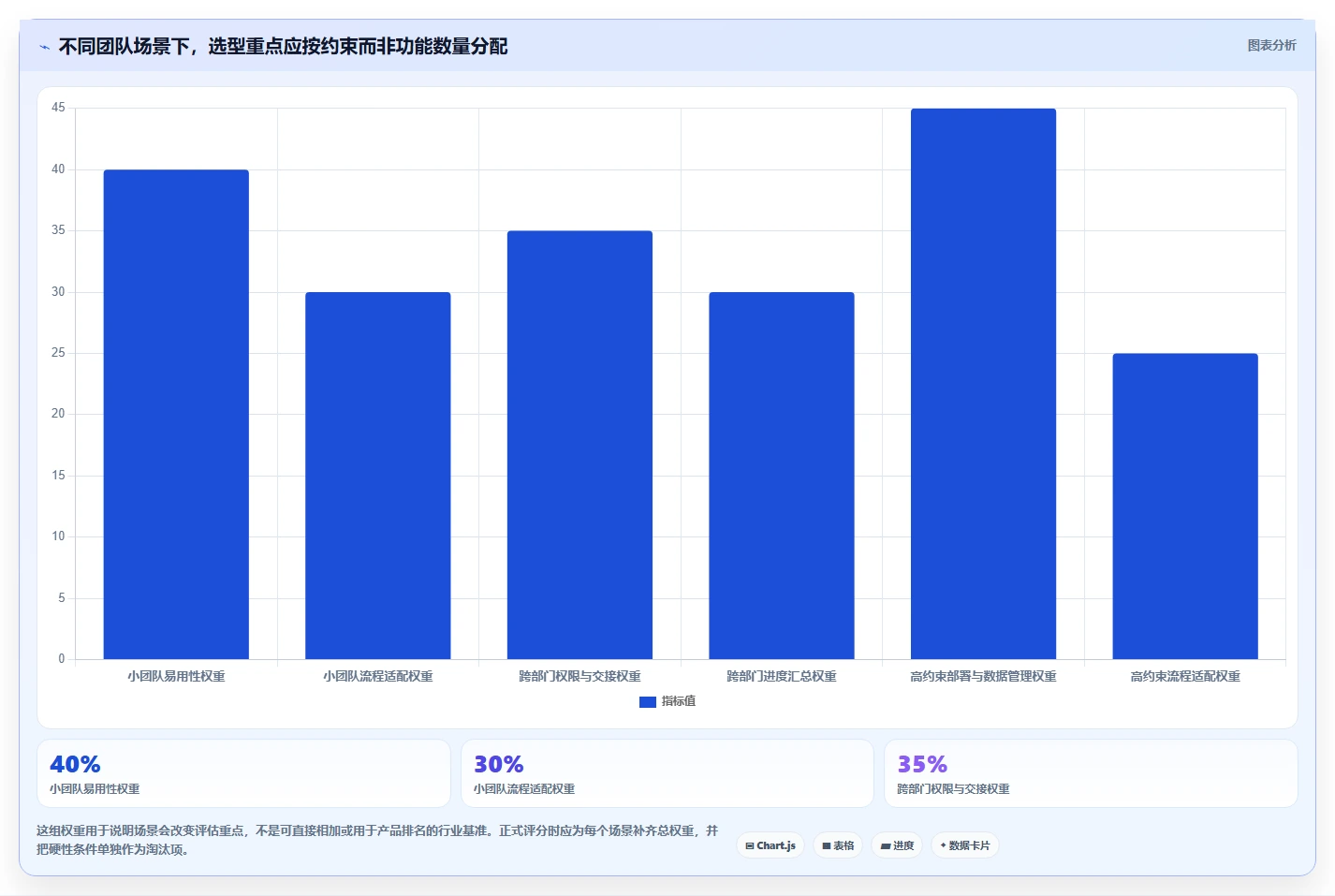
Task: Click the 跨部门权限与交接权重 bar
Action: [579, 445]
